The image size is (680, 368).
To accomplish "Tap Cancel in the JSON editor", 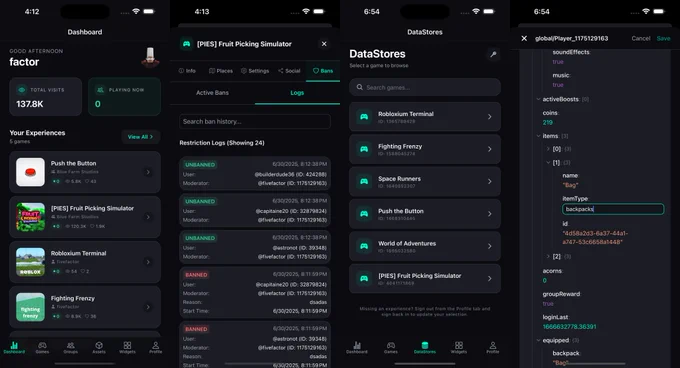I will 641,39.
